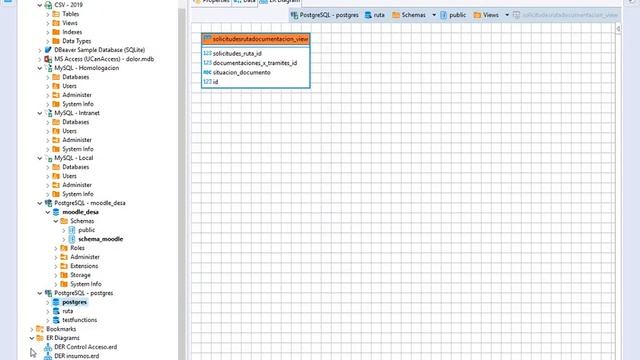Select the Roles folder under moodle_desa

[x=77, y=248]
